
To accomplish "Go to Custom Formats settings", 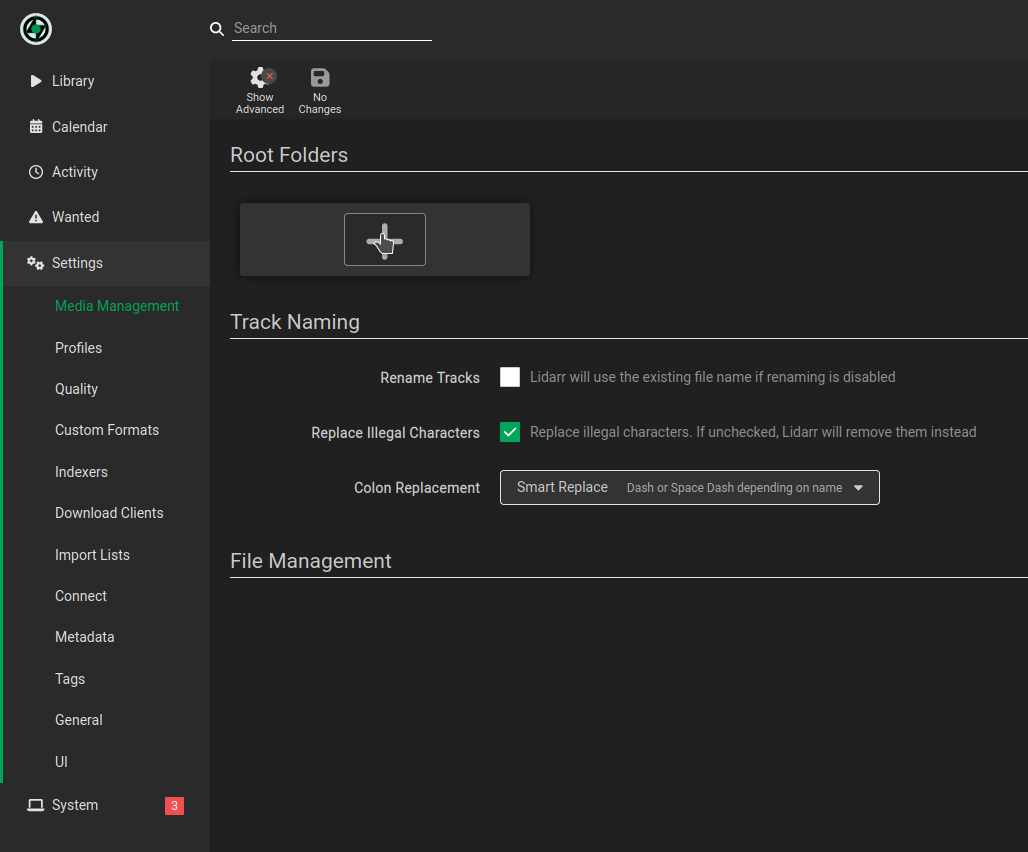I will pos(107,430).
